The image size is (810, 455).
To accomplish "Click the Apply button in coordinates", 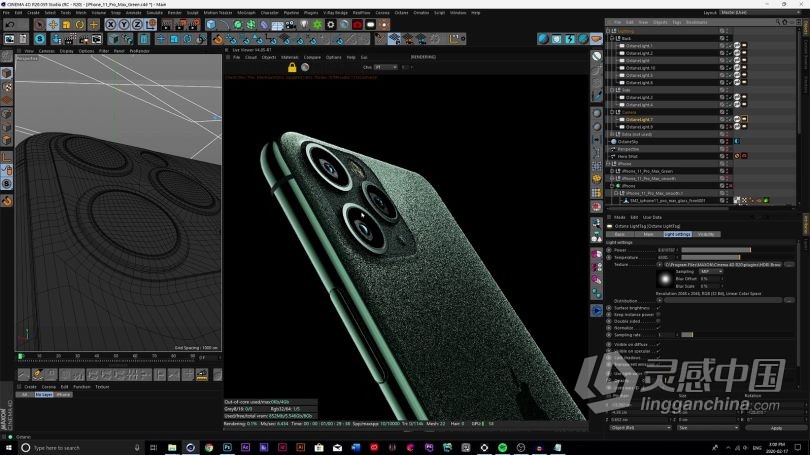I will pos(776,428).
